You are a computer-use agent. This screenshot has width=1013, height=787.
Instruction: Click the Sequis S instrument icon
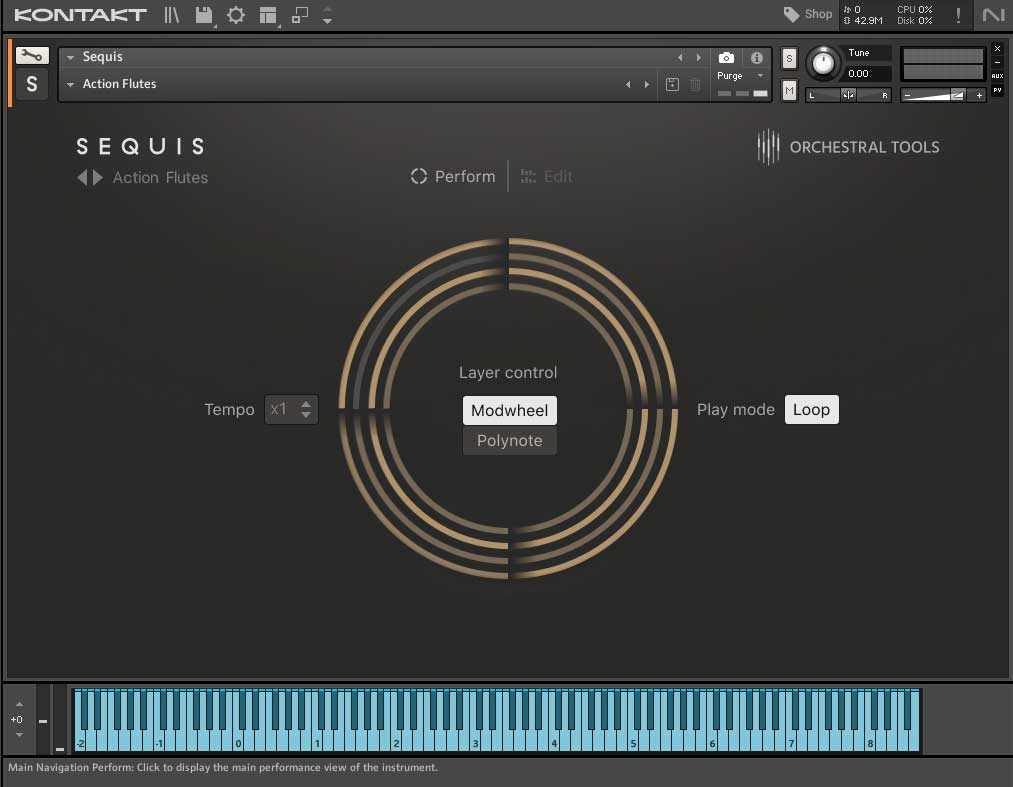(32, 84)
